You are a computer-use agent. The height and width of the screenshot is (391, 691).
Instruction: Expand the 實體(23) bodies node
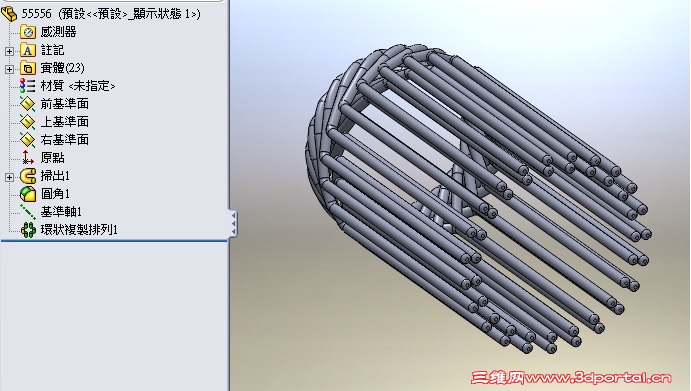point(9,69)
